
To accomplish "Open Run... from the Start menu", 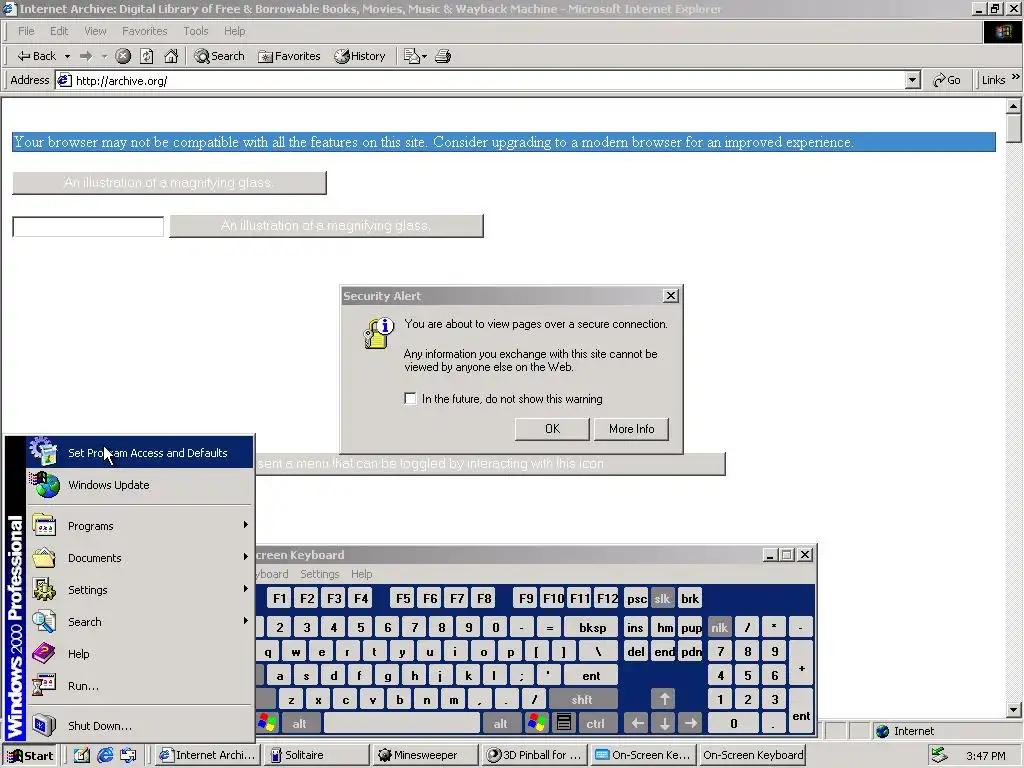I will coord(139,686).
